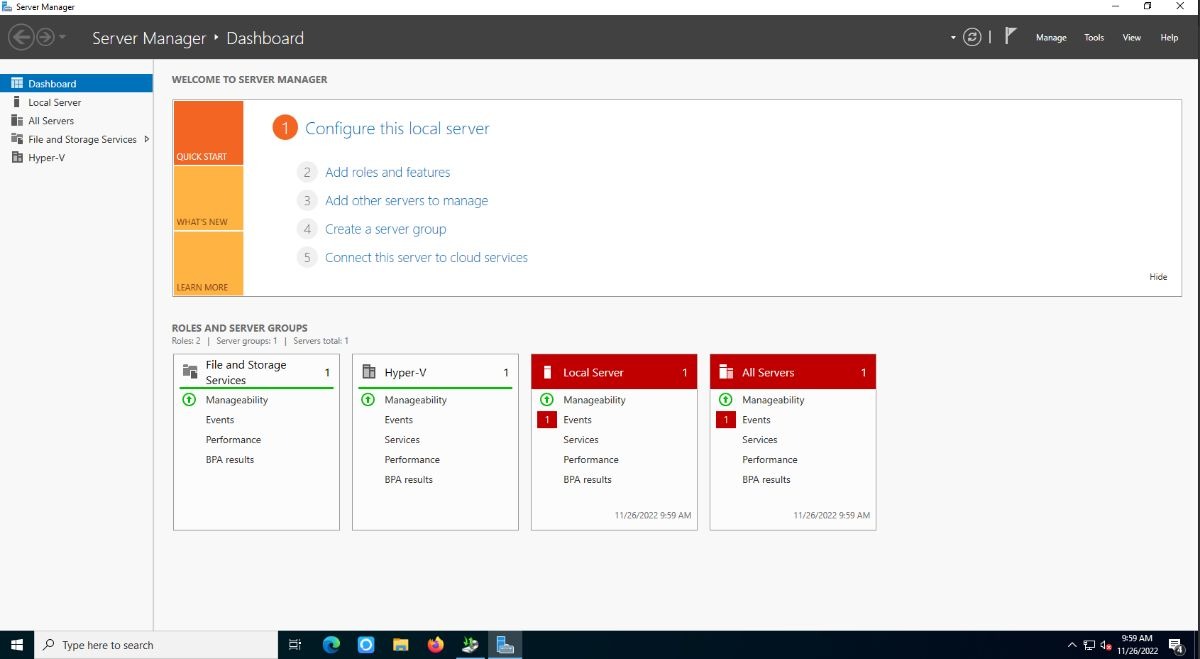Viewport: 1200px width, 659px height.
Task: Click the What's New tile
Action: coord(208,198)
